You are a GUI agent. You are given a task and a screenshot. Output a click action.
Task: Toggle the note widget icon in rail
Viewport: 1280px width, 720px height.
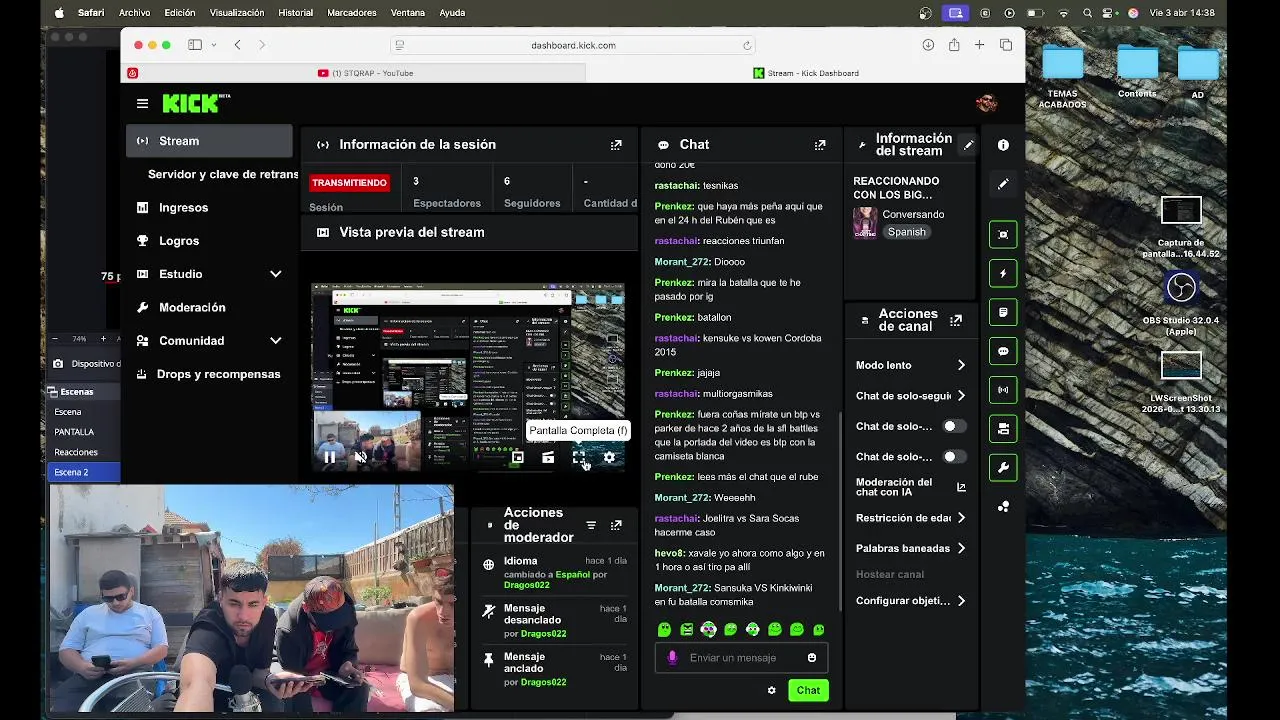tap(1003, 312)
